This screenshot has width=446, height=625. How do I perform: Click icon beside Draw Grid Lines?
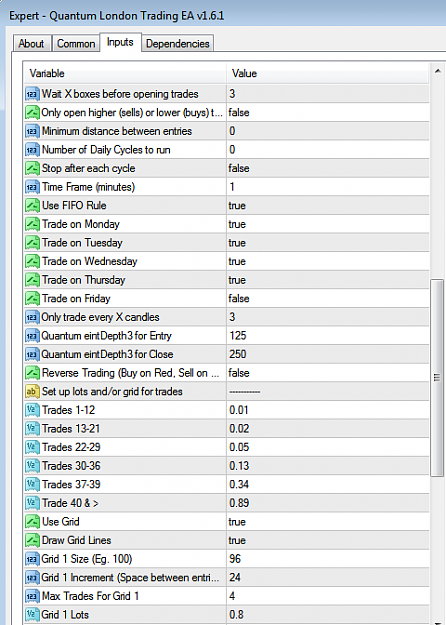tap(32, 540)
